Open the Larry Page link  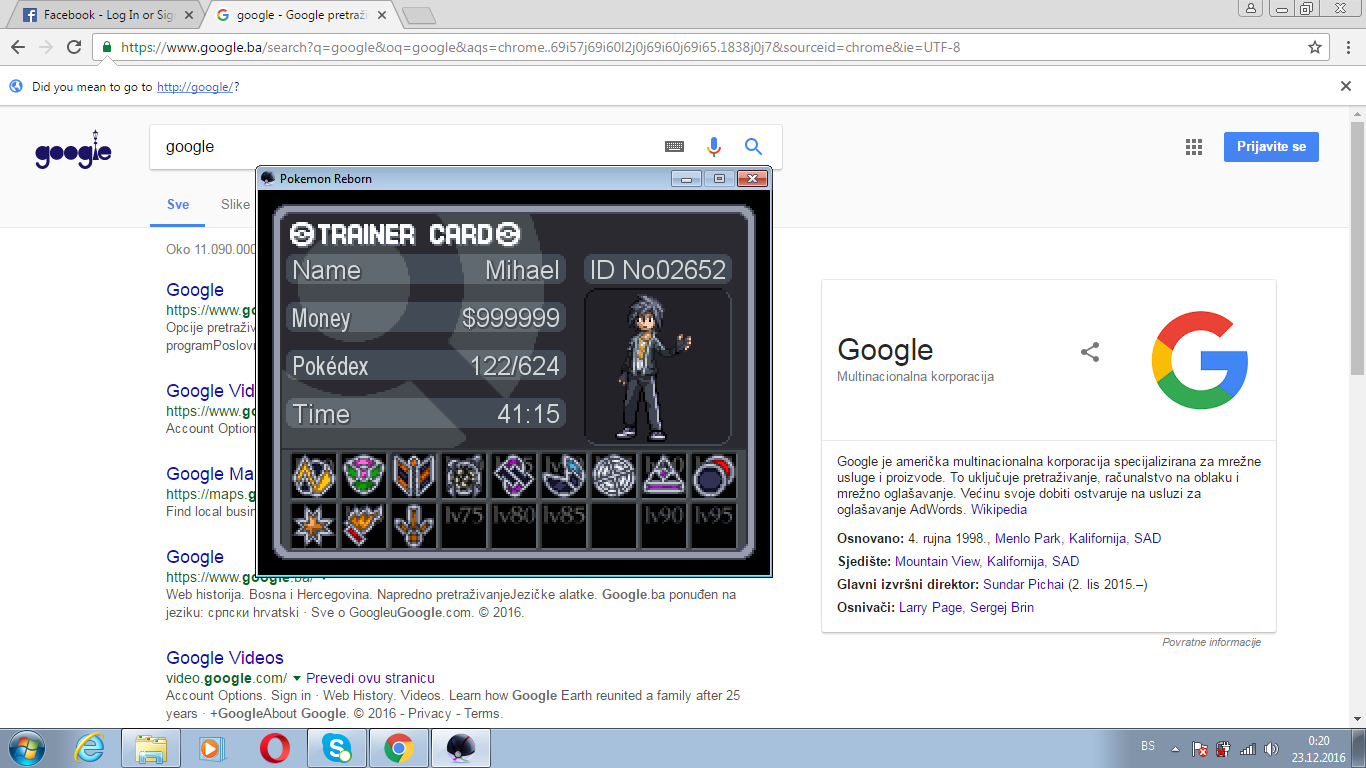pyautogui.click(x=930, y=607)
